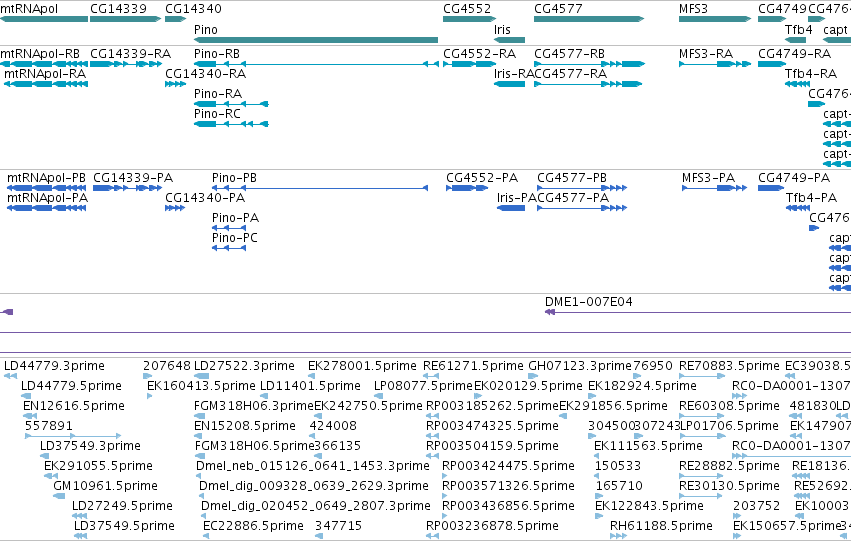The width and height of the screenshot is (851, 541).
Task: Click the DME1-007E04 clone label
Action: pos(588,302)
